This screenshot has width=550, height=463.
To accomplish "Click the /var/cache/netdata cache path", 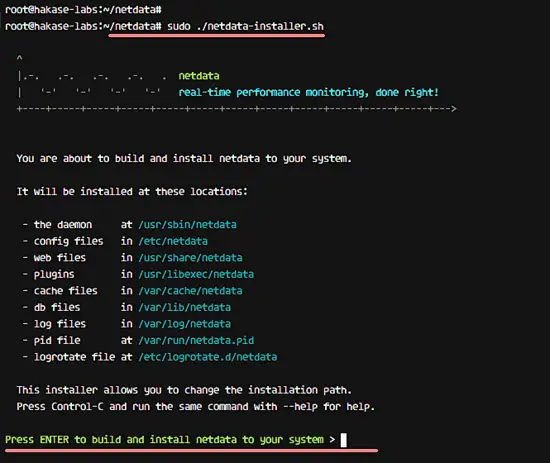I will (190, 291).
